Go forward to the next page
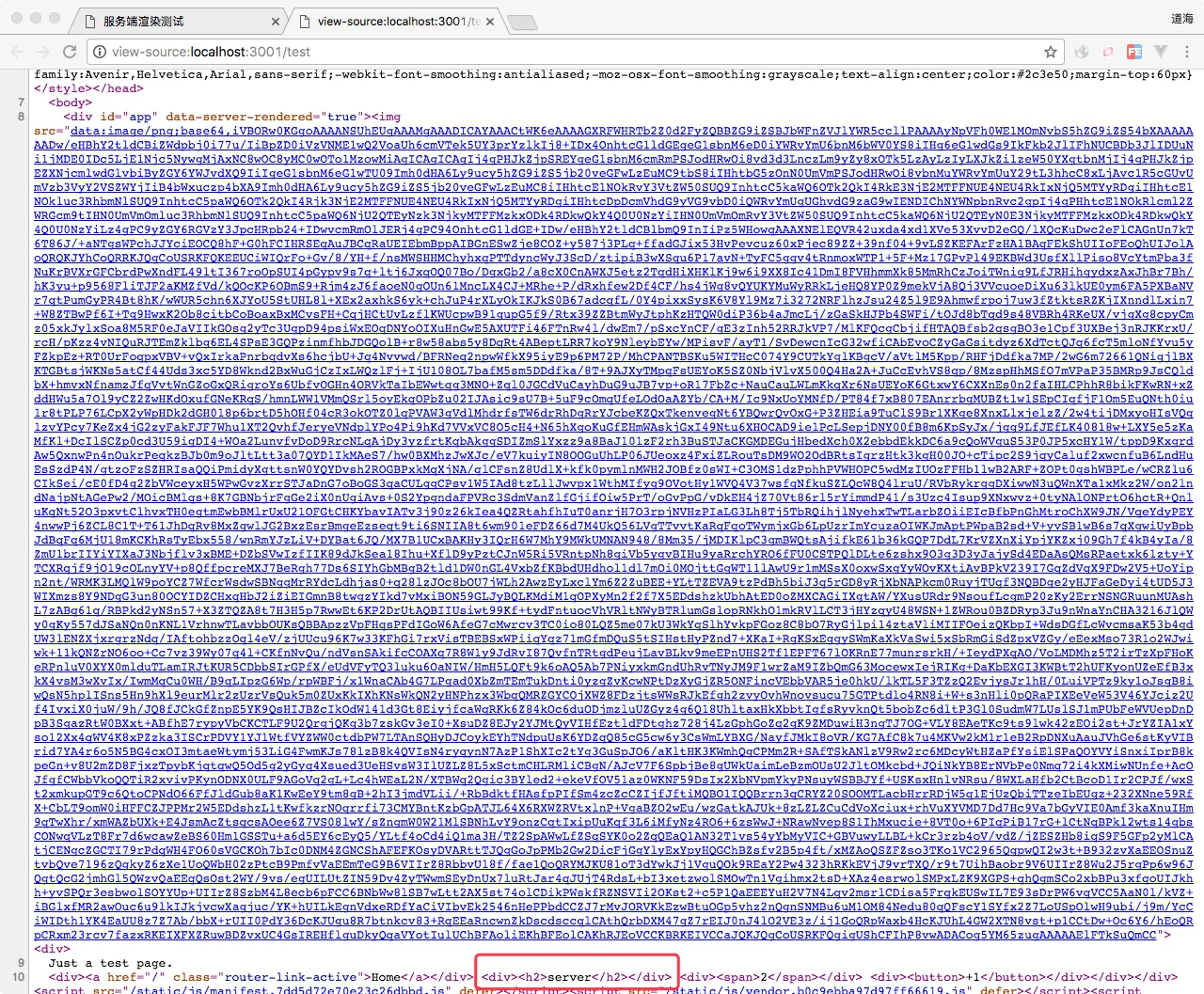This screenshot has width=1204, height=994. [x=43, y=52]
